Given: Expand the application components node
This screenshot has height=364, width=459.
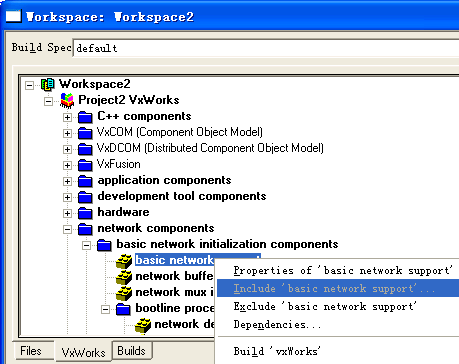Looking at the screenshot, I should pyautogui.click(x=67, y=181).
